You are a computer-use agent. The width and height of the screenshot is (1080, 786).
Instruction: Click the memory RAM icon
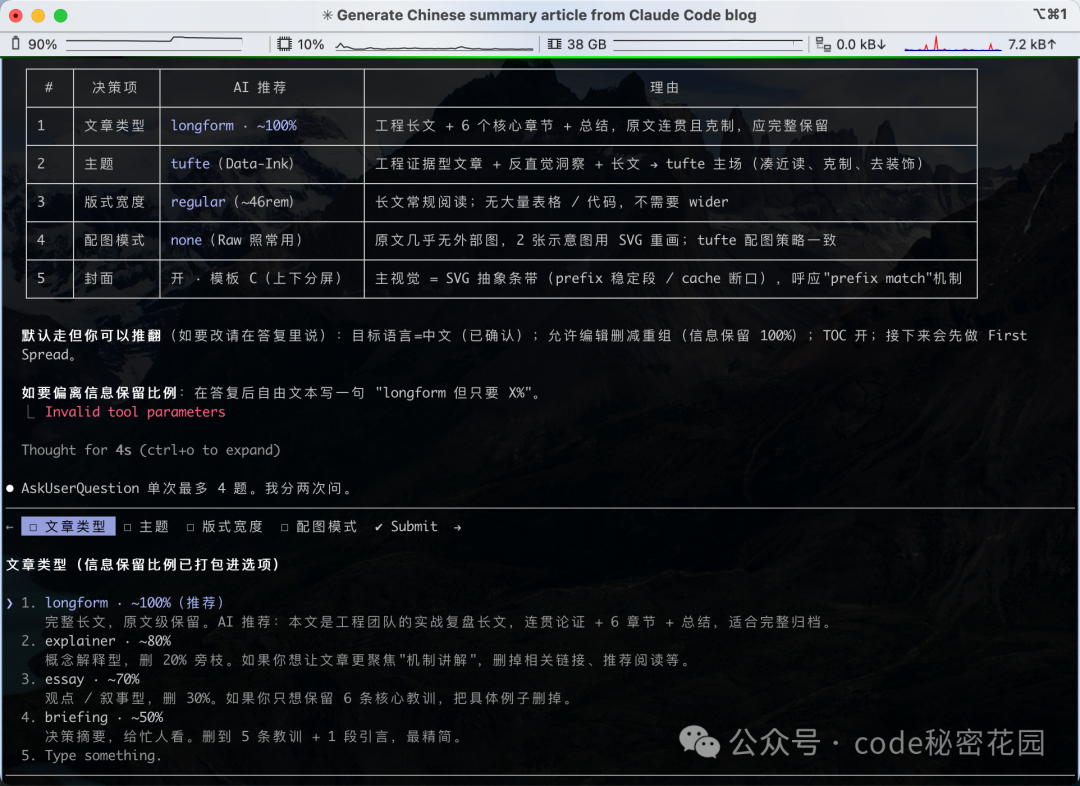coord(554,44)
